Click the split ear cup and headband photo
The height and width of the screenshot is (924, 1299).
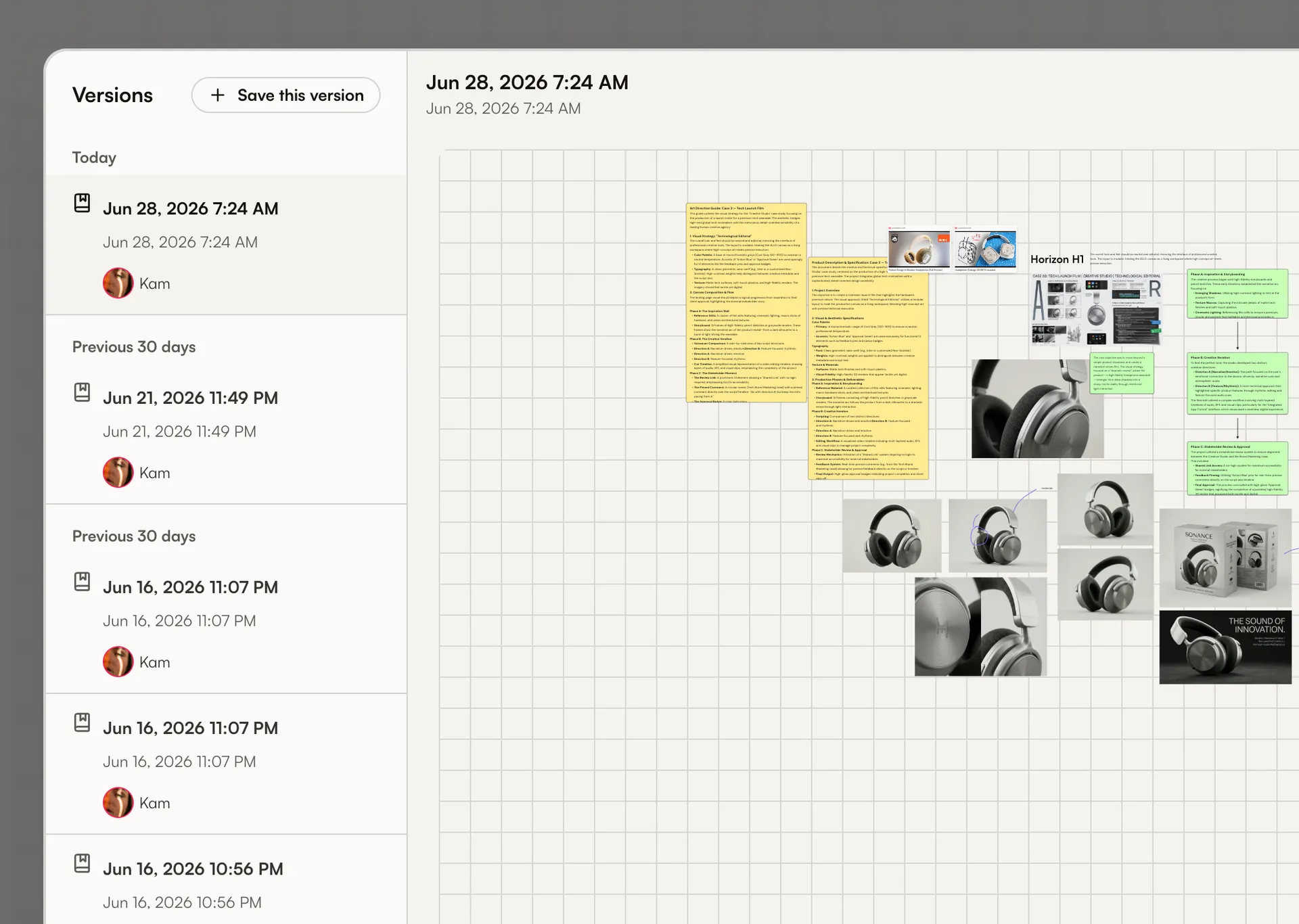click(980, 626)
